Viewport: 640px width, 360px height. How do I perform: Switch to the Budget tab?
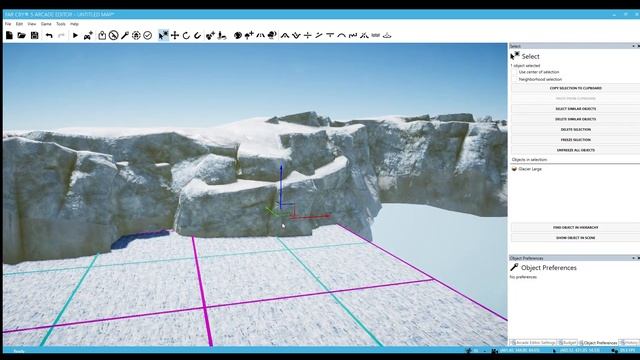(567, 343)
